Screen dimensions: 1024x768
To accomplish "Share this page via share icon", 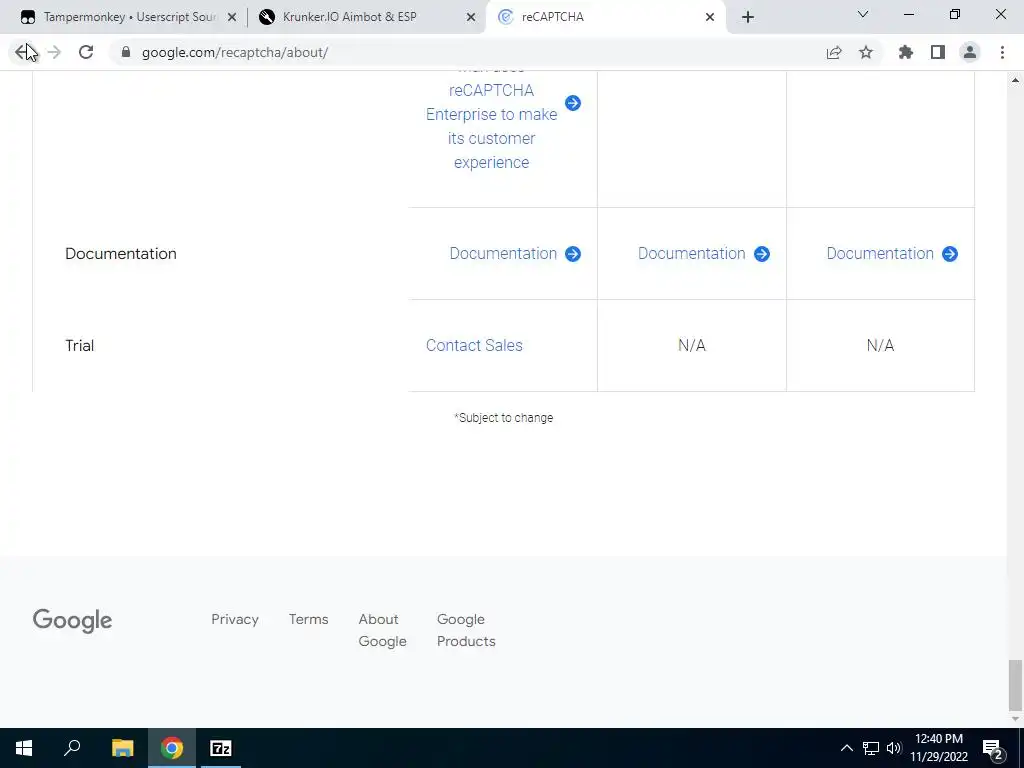I will coord(834,52).
